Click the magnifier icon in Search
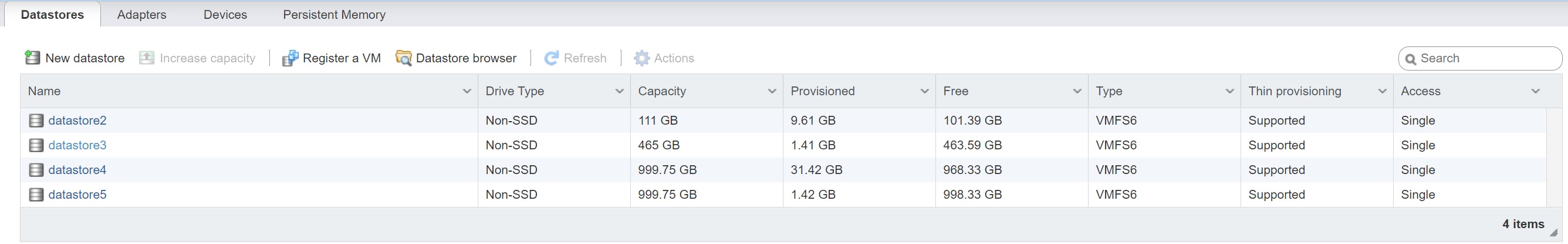1568x244 pixels. coord(1411,59)
